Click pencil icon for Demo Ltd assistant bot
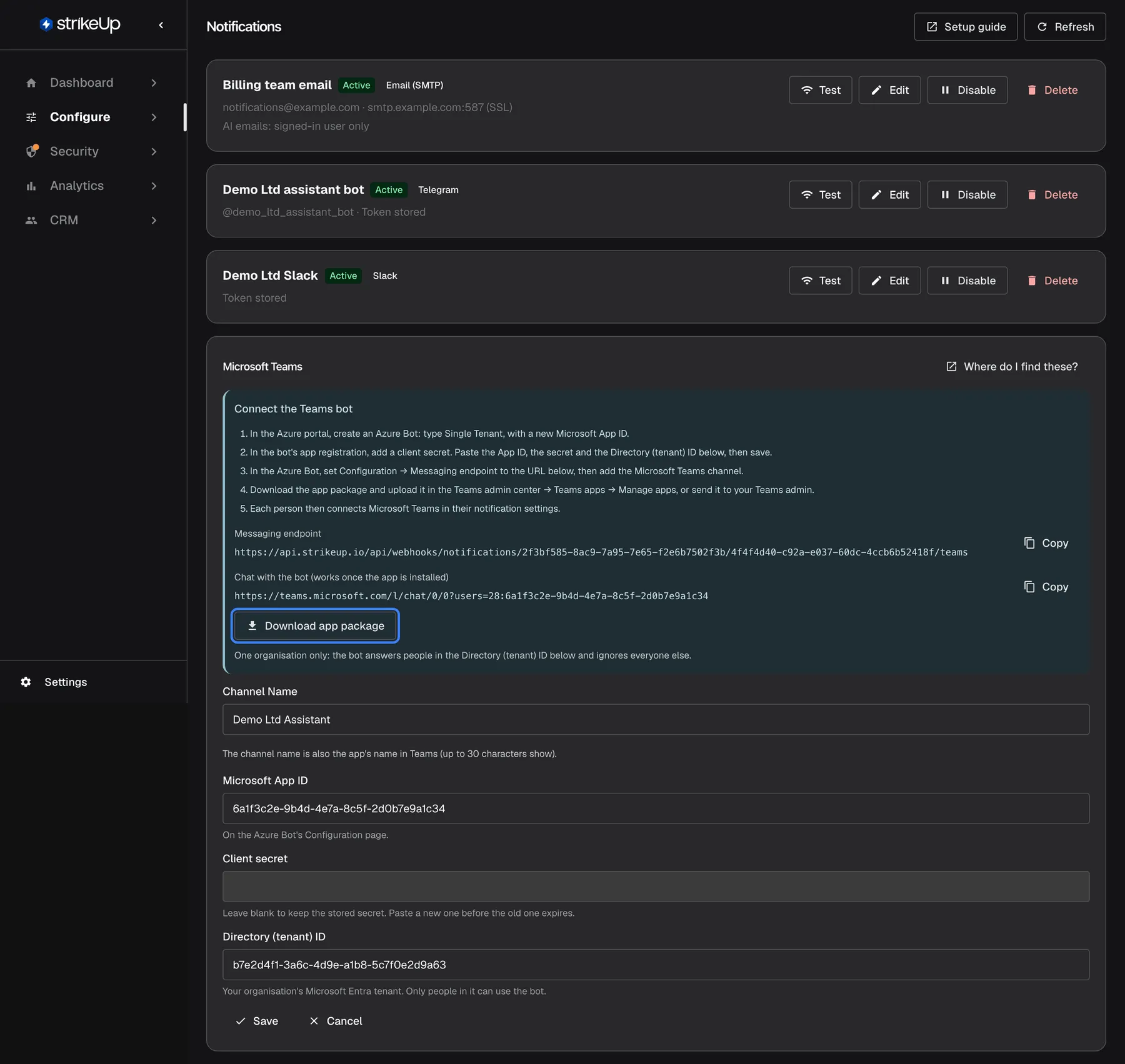Viewport: 1125px width, 1064px height. pyautogui.click(x=876, y=195)
